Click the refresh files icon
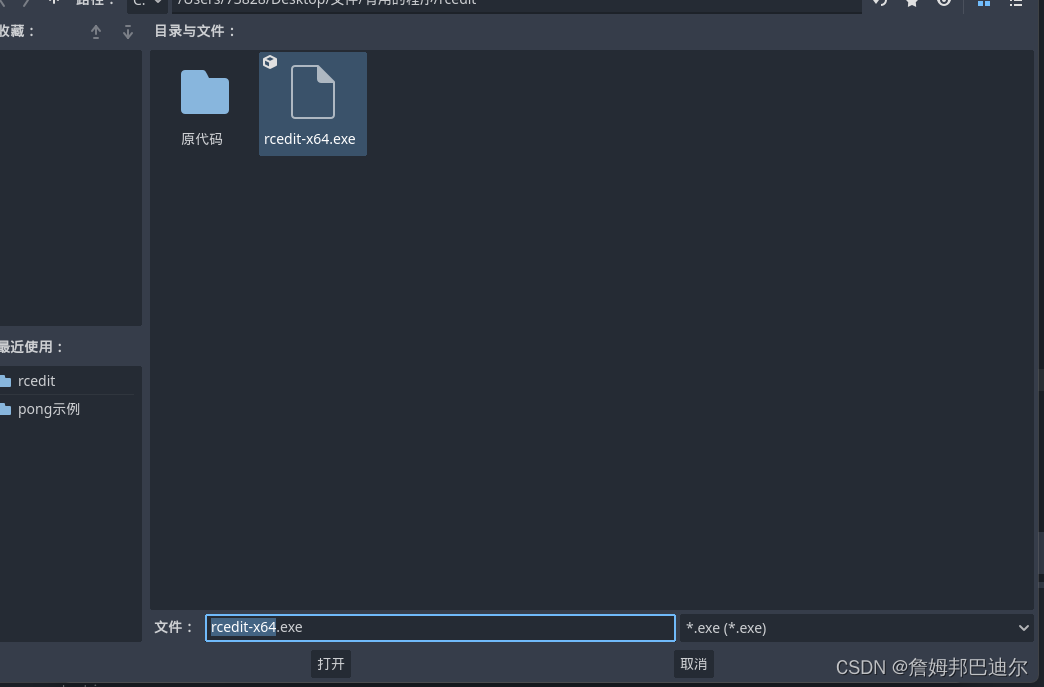Viewport: 1044px width, 687px height. [878, 3]
